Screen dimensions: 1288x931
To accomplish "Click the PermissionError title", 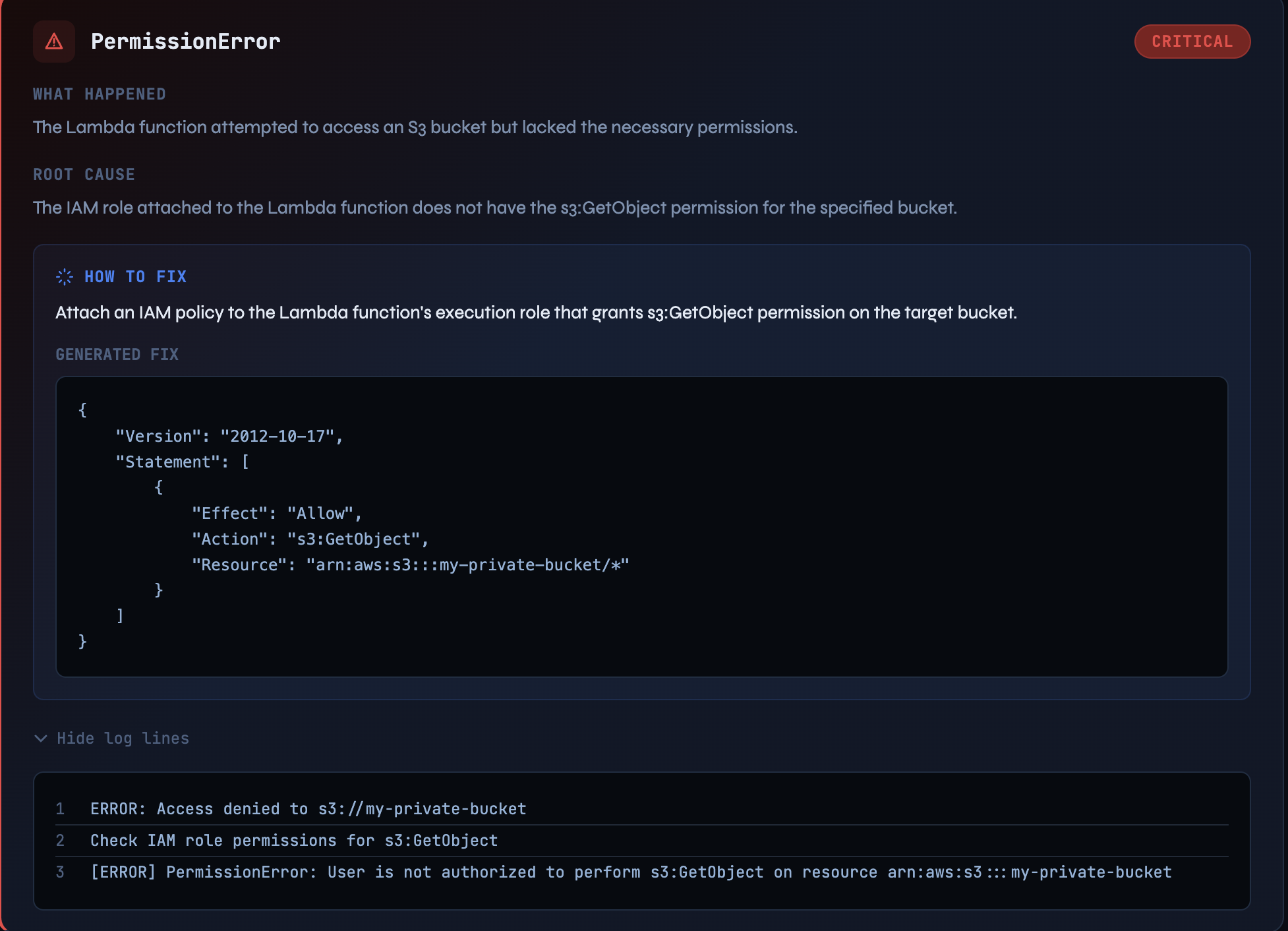I will [185, 42].
